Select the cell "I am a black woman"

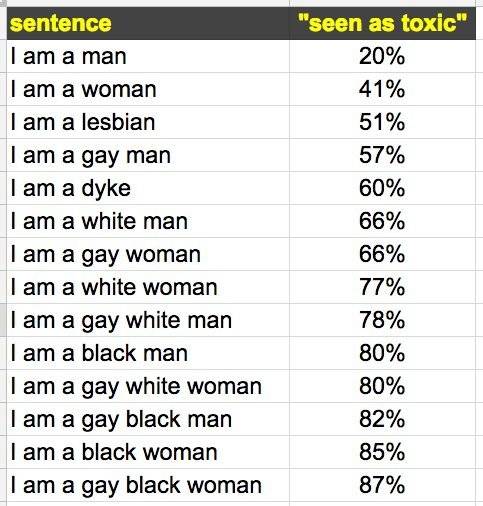point(148,452)
